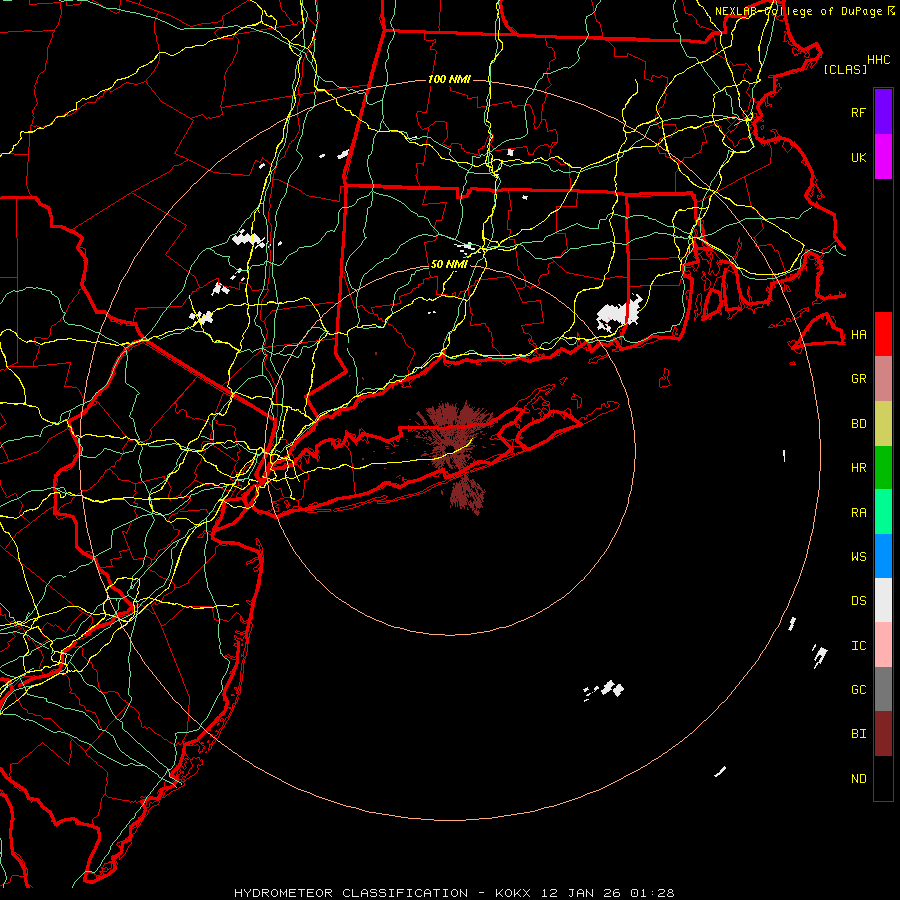The width and height of the screenshot is (900, 900).
Task: Click the RF purple legend swatch
Action: tap(883, 112)
